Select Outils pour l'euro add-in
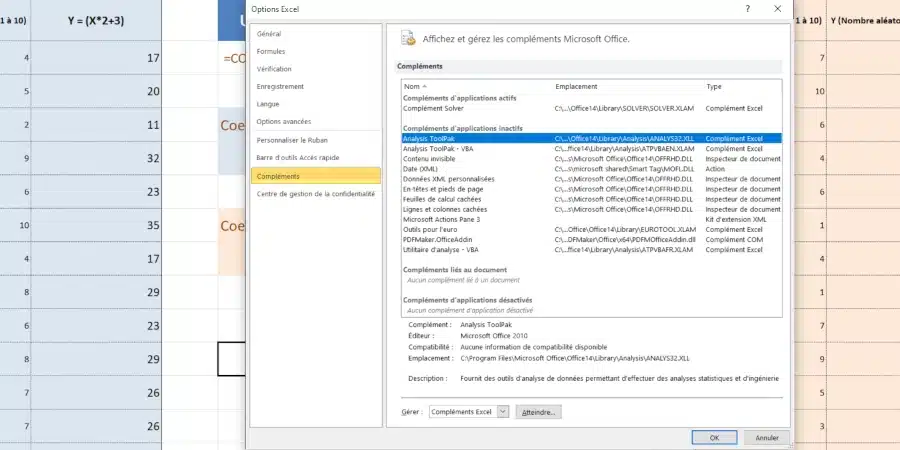Screen dimensions: 900x450 (x=592, y=230)
